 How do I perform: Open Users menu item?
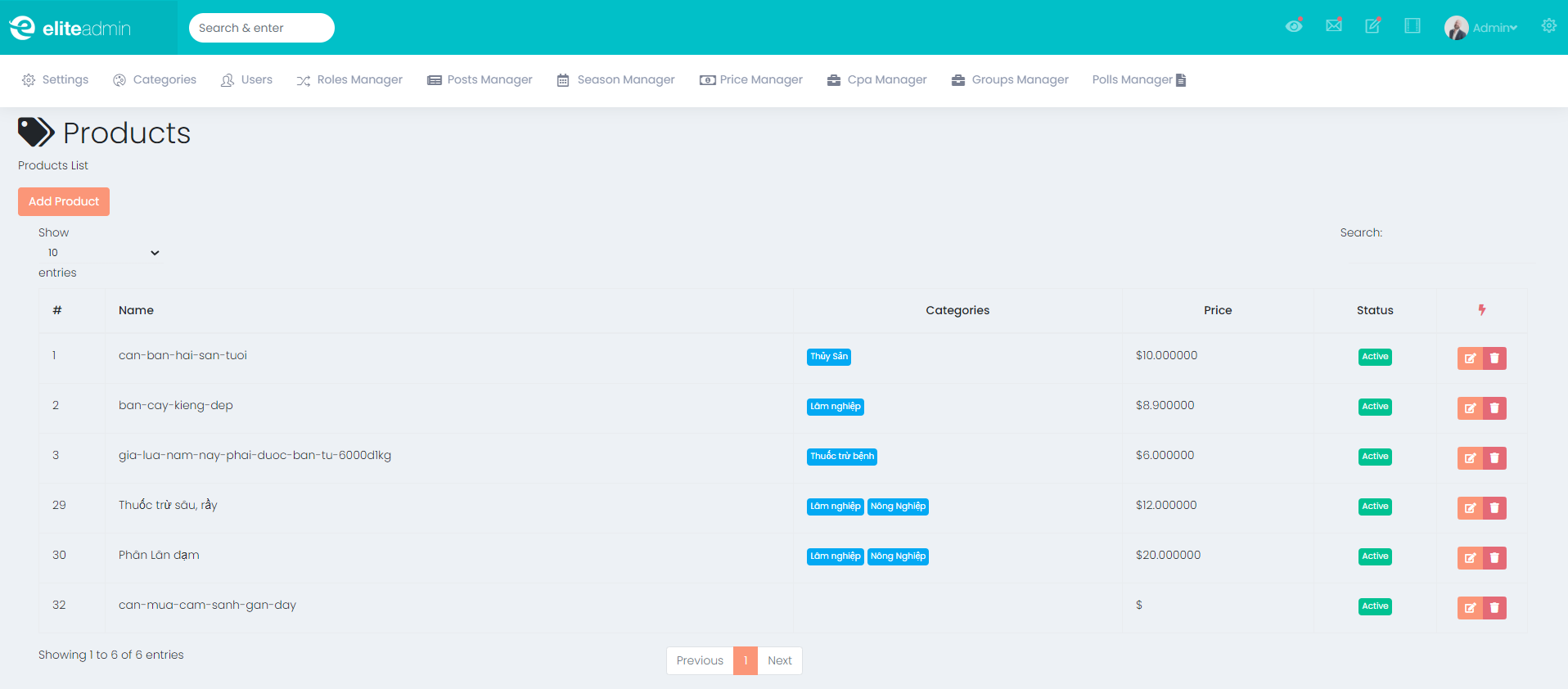pyautogui.click(x=247, y=79)
